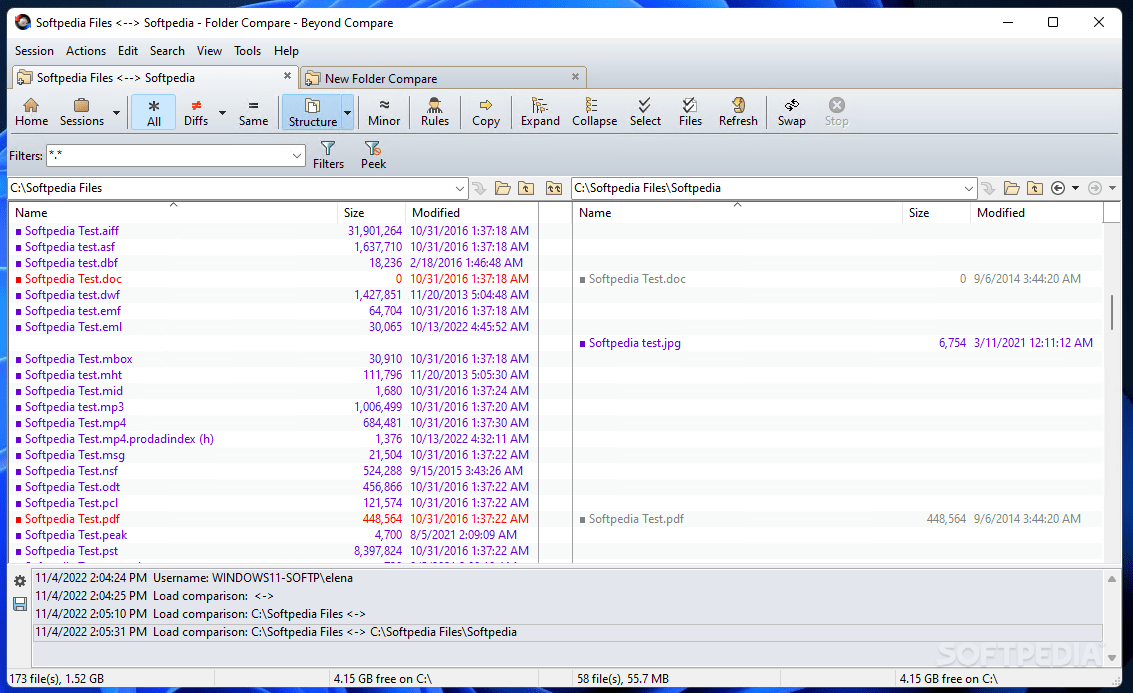Click right pane up-one-level folder icon

coord(1035,188)
